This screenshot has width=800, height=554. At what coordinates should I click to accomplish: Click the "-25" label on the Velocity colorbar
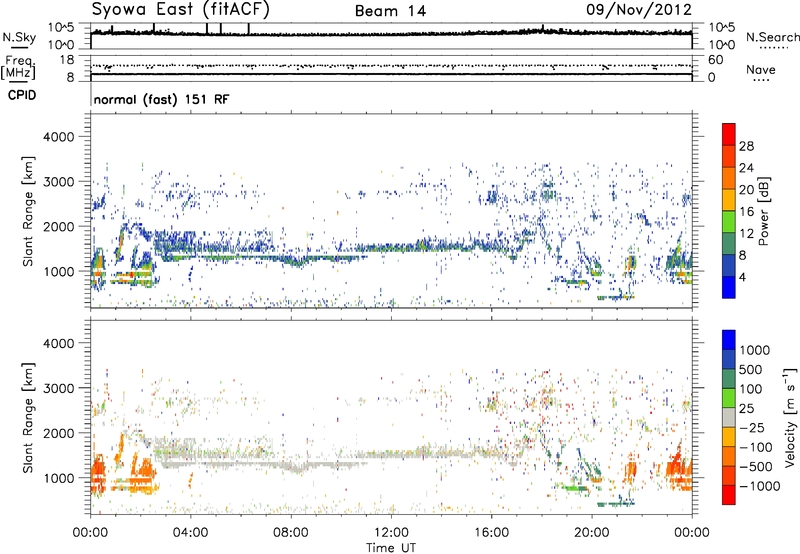pyautogui.click(x=752, y=428)
